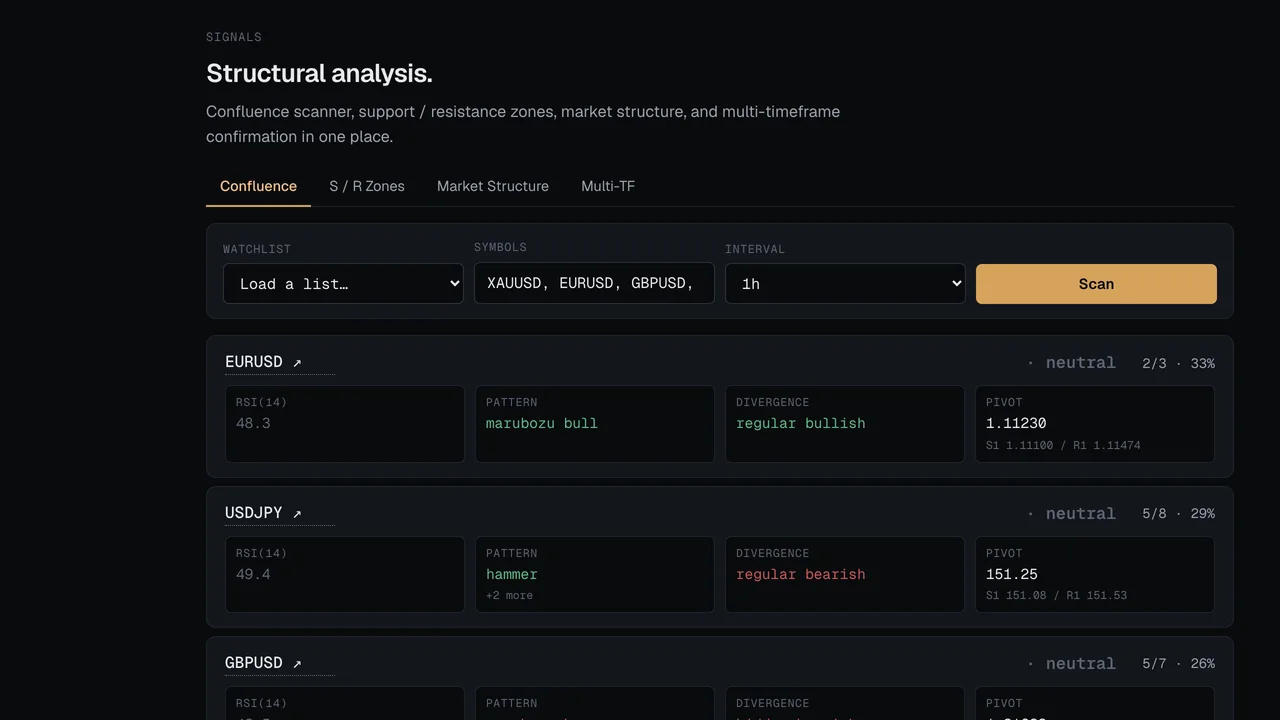Image resolution: width=1280 pixels, height=720 pixels.
Task: Click the GBPUSD score '5/7 · 26%'
Action: pos(1178,664)
